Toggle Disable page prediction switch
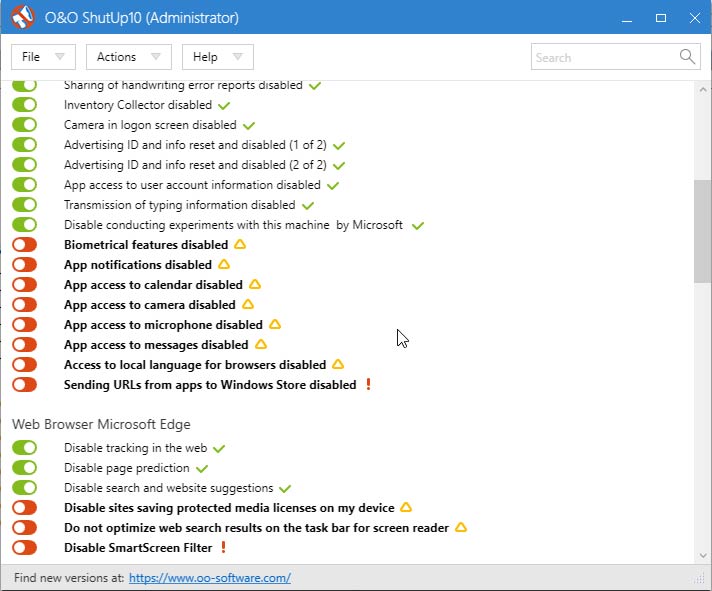This screenshot has height=591, width=712. [25, 468]
